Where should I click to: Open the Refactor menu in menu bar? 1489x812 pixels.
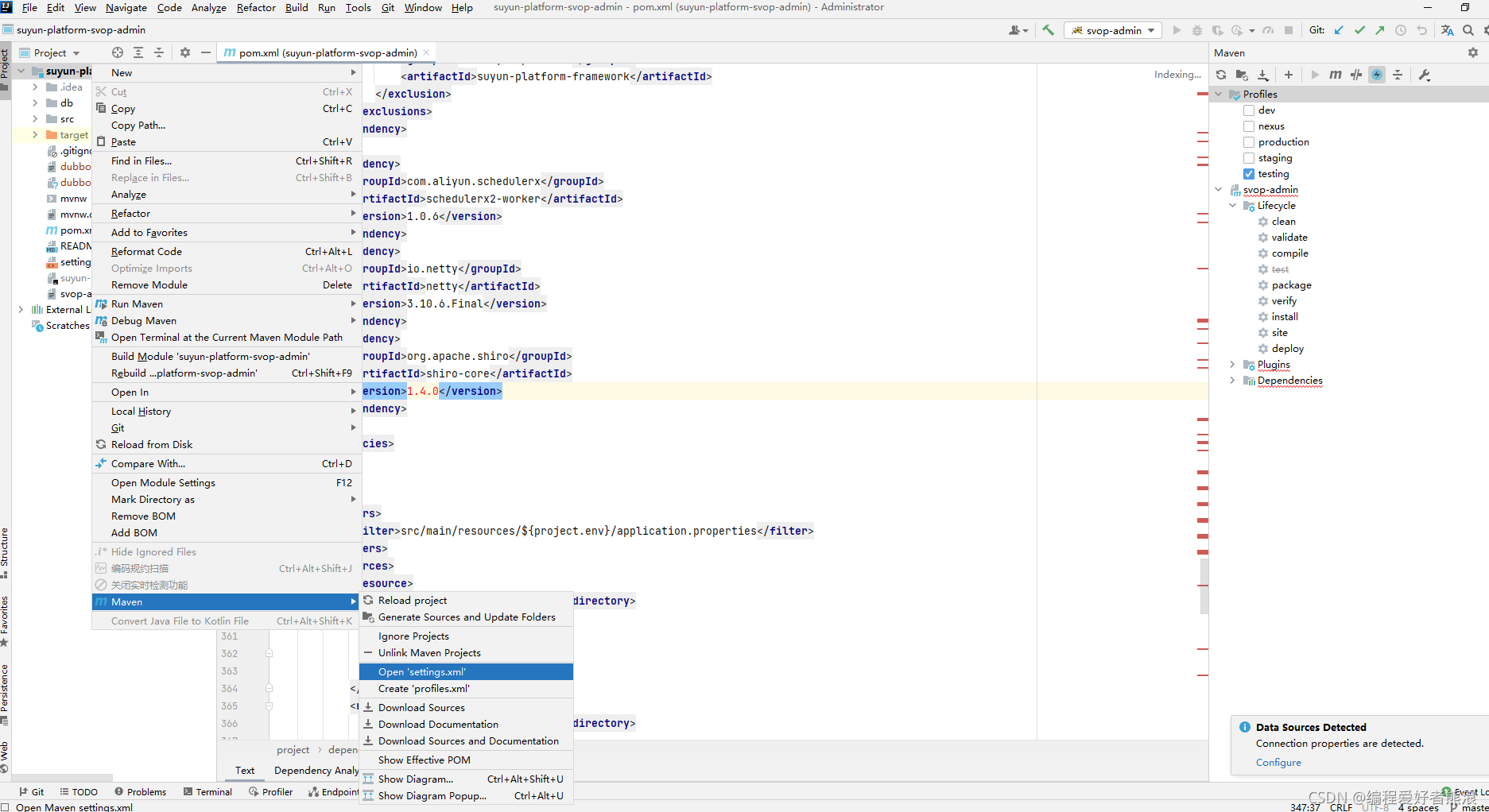tap(256, 7)
